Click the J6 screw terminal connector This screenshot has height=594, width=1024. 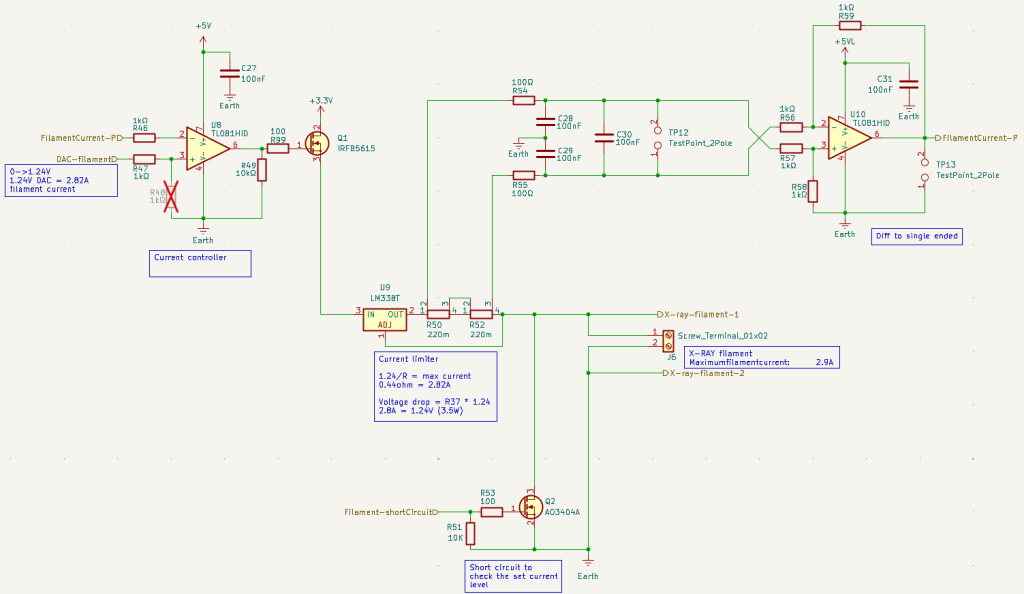click(x=658, y=337)
